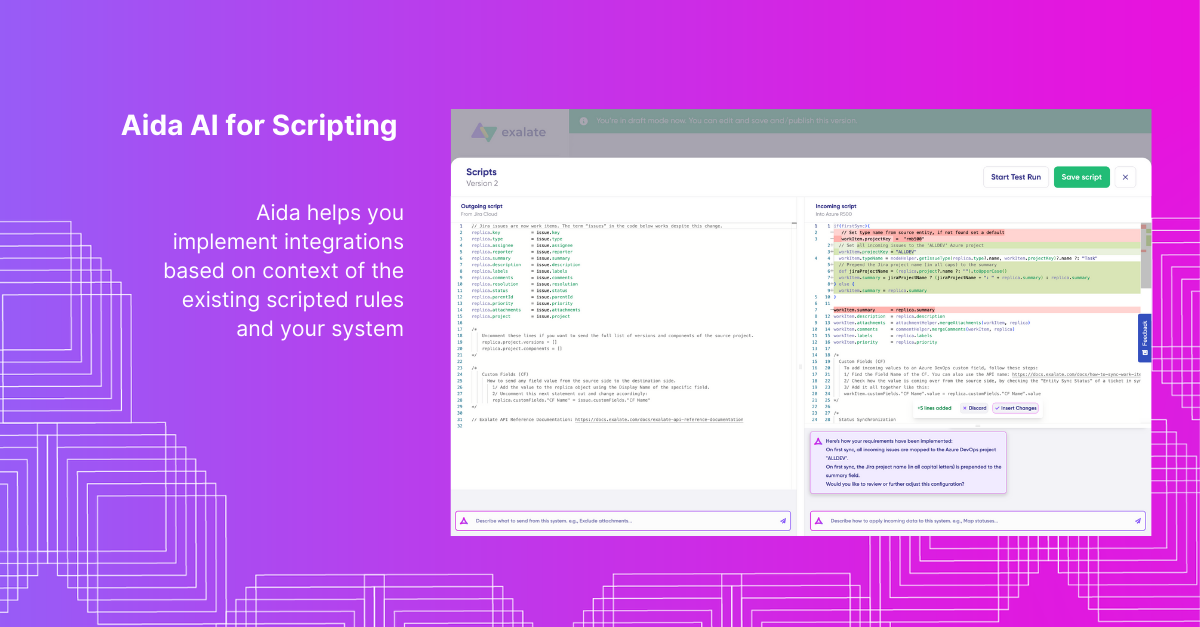This screenshot has width=1200, height=627.
Task: Click the incoming script vertical scrollbar
Action: pos(1146,255)
